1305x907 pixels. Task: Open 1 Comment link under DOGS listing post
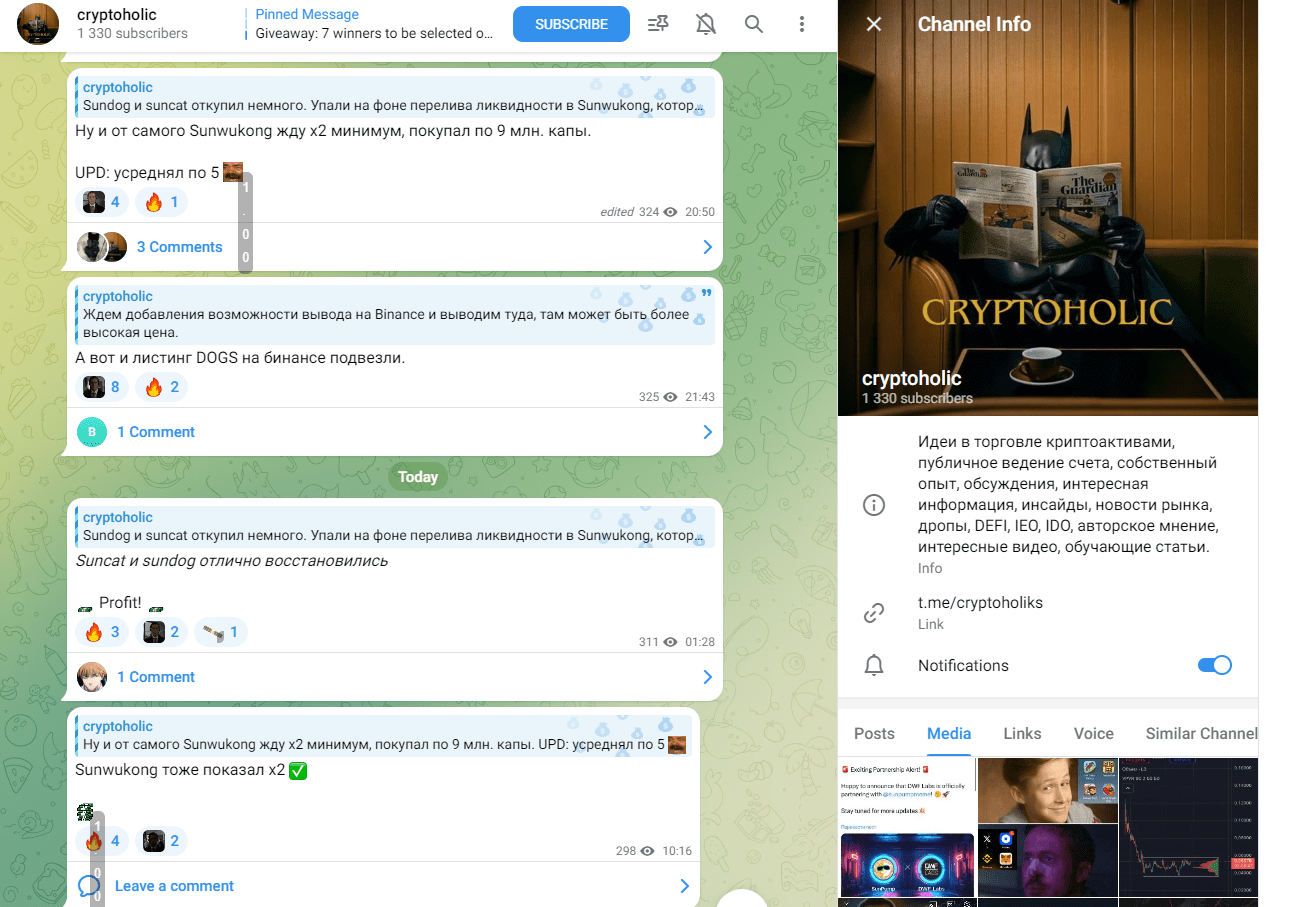click(155, 432)
